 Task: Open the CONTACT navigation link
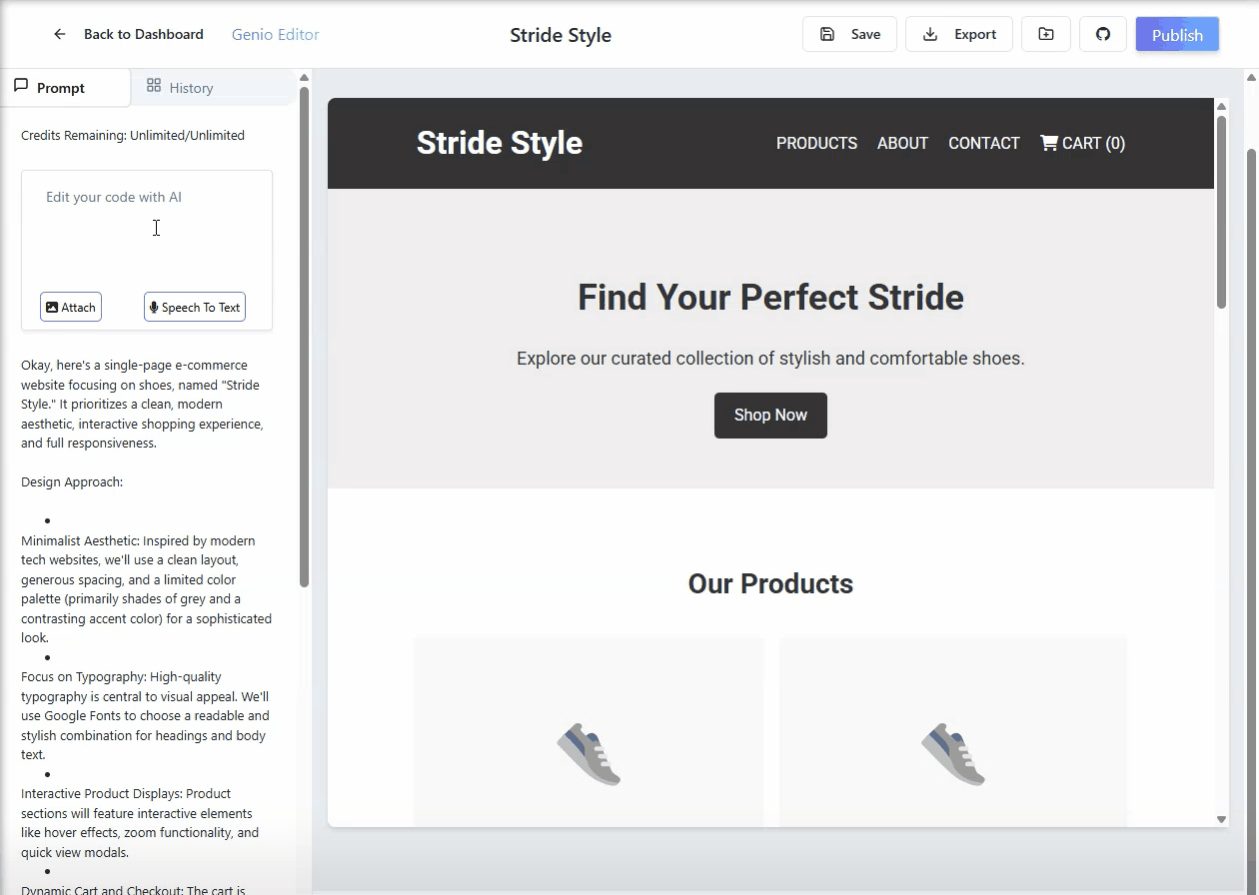pyautogui.click(x=983, y=143)
